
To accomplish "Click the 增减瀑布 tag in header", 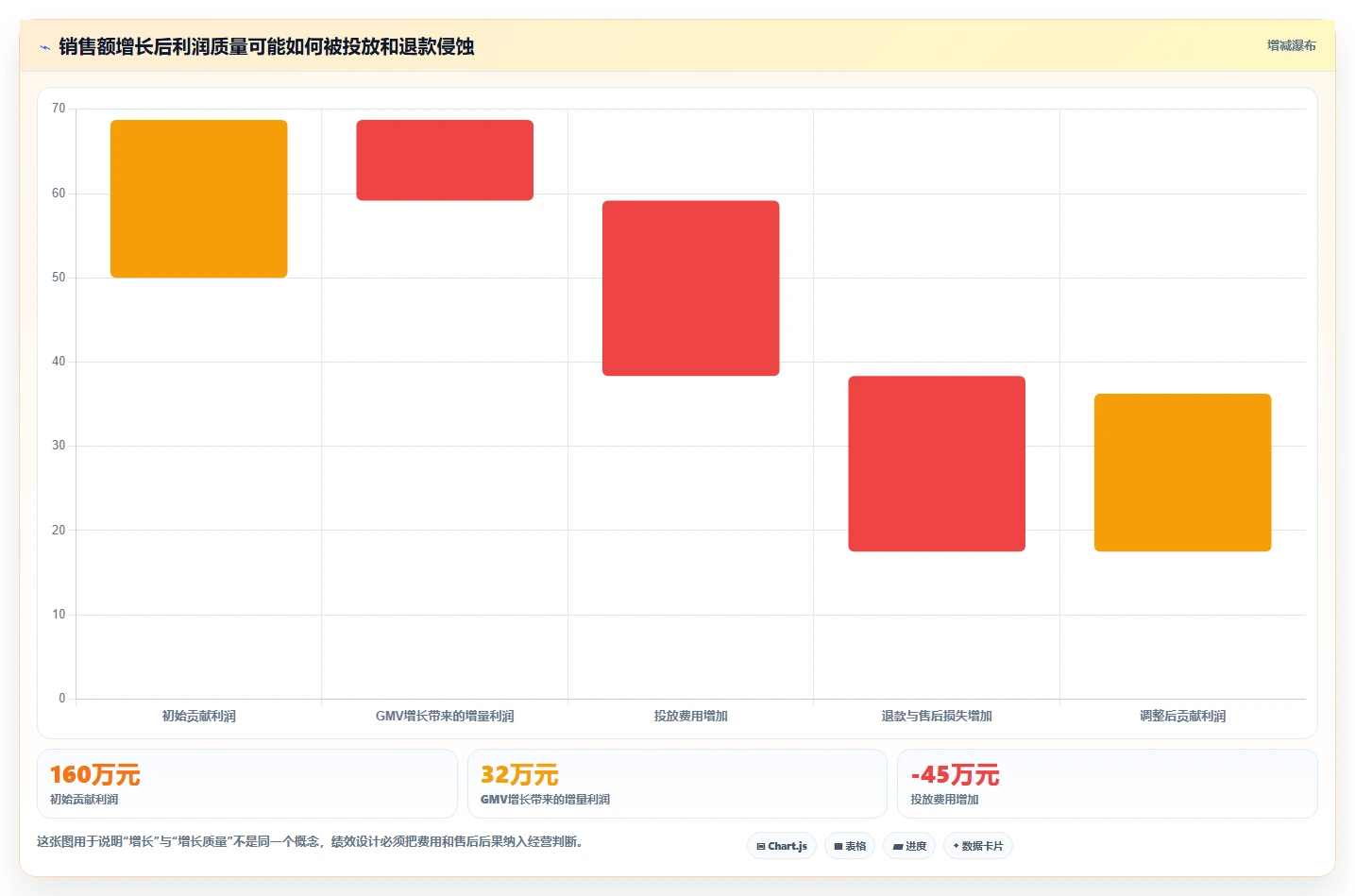I will pyautogui.click(x=1291, y=45).
